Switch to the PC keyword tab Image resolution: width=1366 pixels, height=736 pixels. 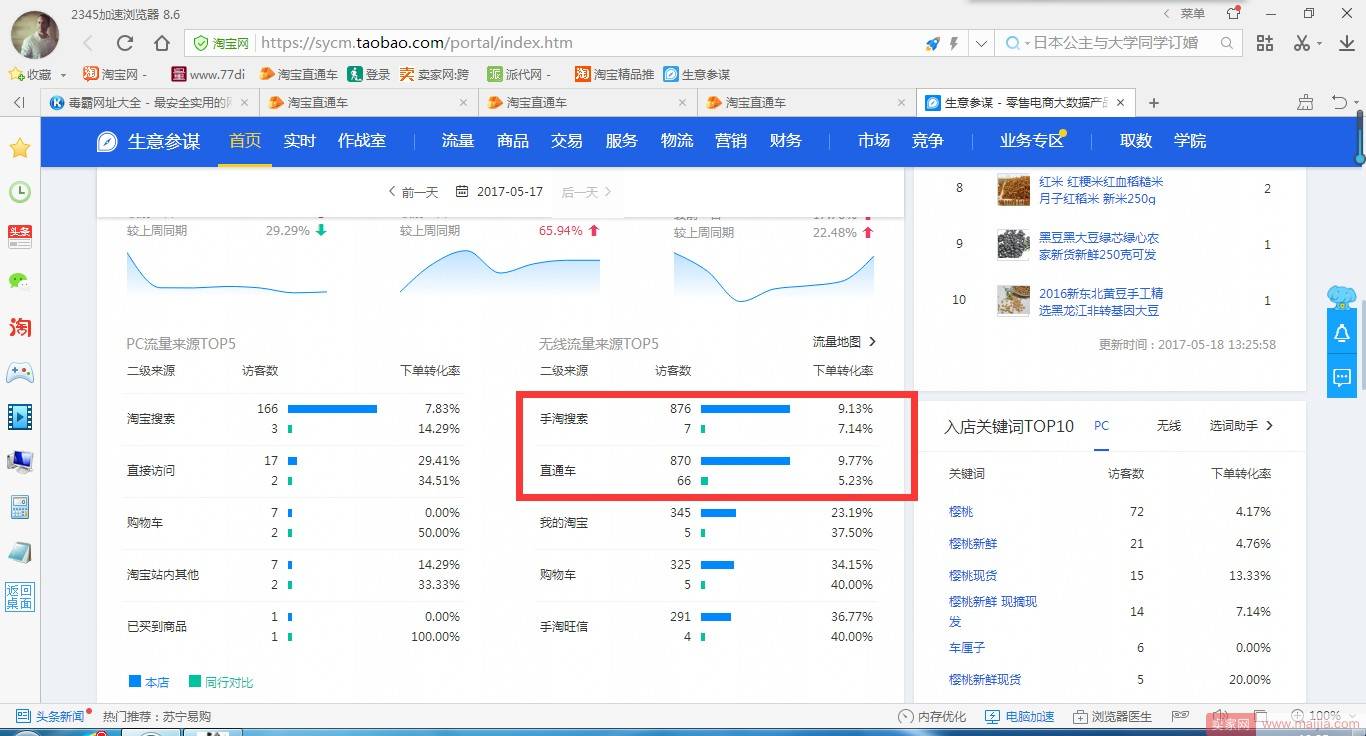(1101, 426)
